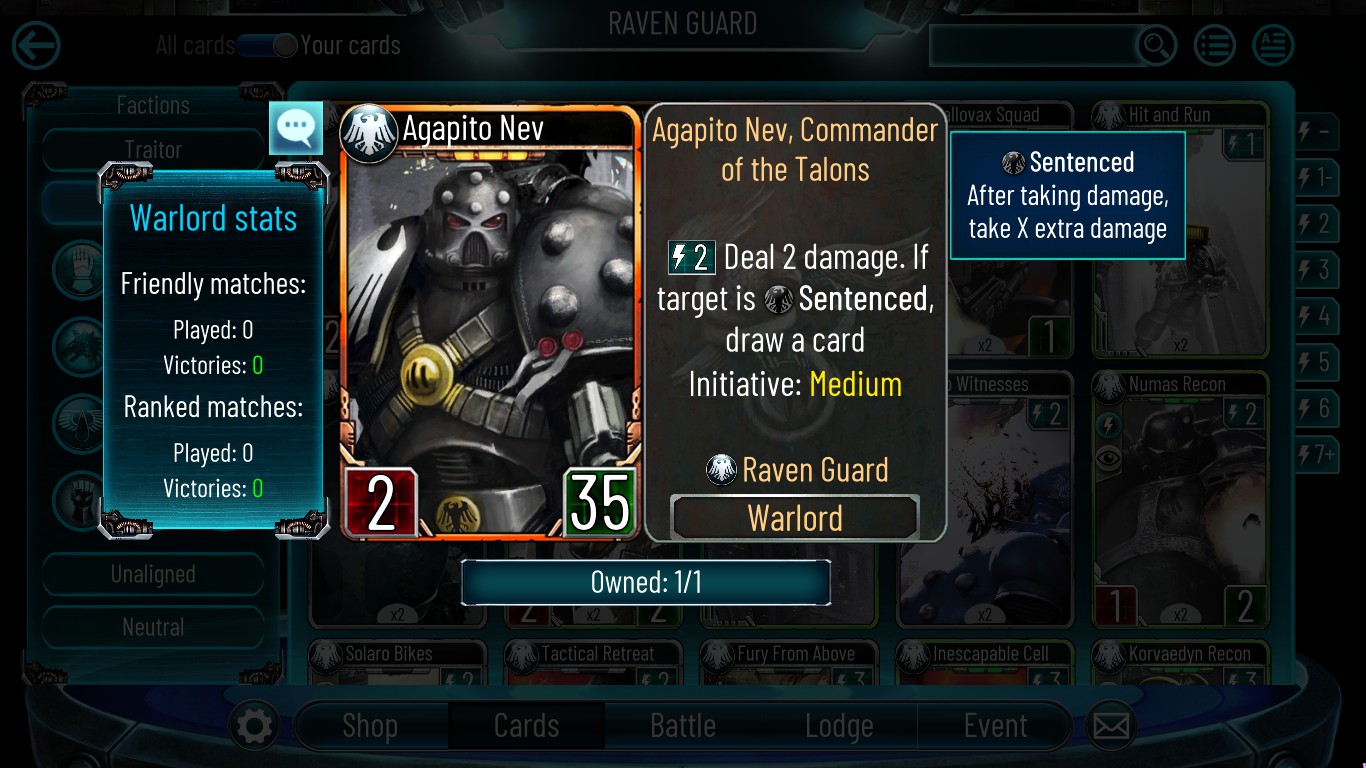The width and height of the screenshot is (1366, 768).
Task: Open the card text view icon
Action: coord(1273,45)
